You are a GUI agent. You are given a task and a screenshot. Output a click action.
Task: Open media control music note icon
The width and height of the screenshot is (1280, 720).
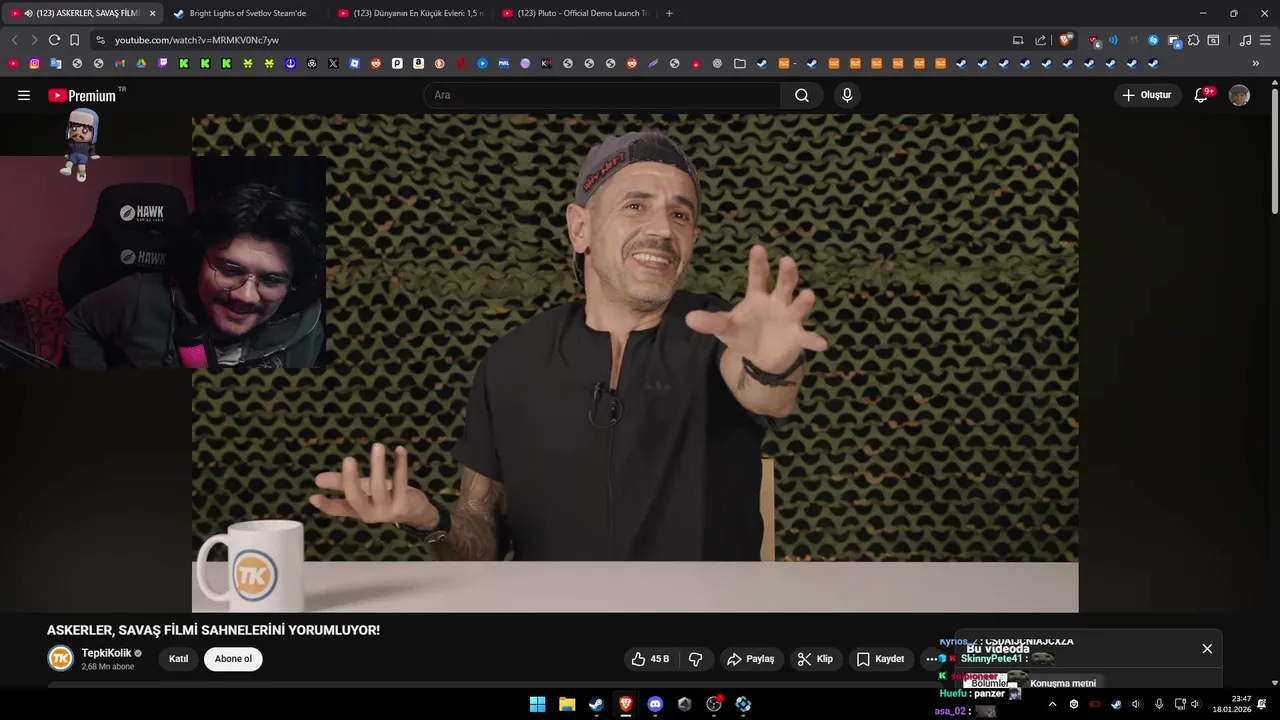coord(1245,40)
